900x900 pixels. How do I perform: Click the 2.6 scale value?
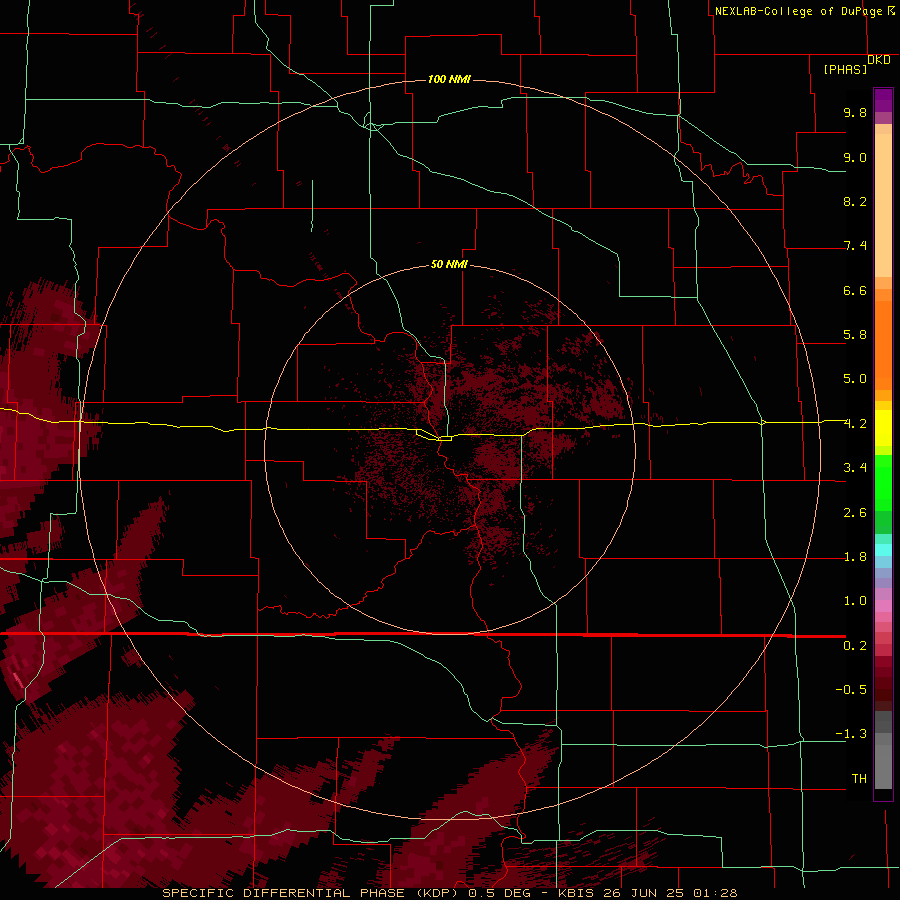855,513
